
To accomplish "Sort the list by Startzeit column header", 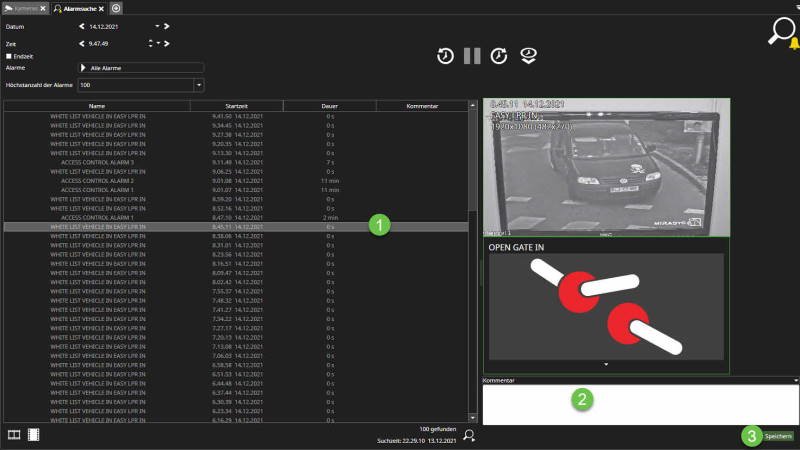I will (236, 105).
